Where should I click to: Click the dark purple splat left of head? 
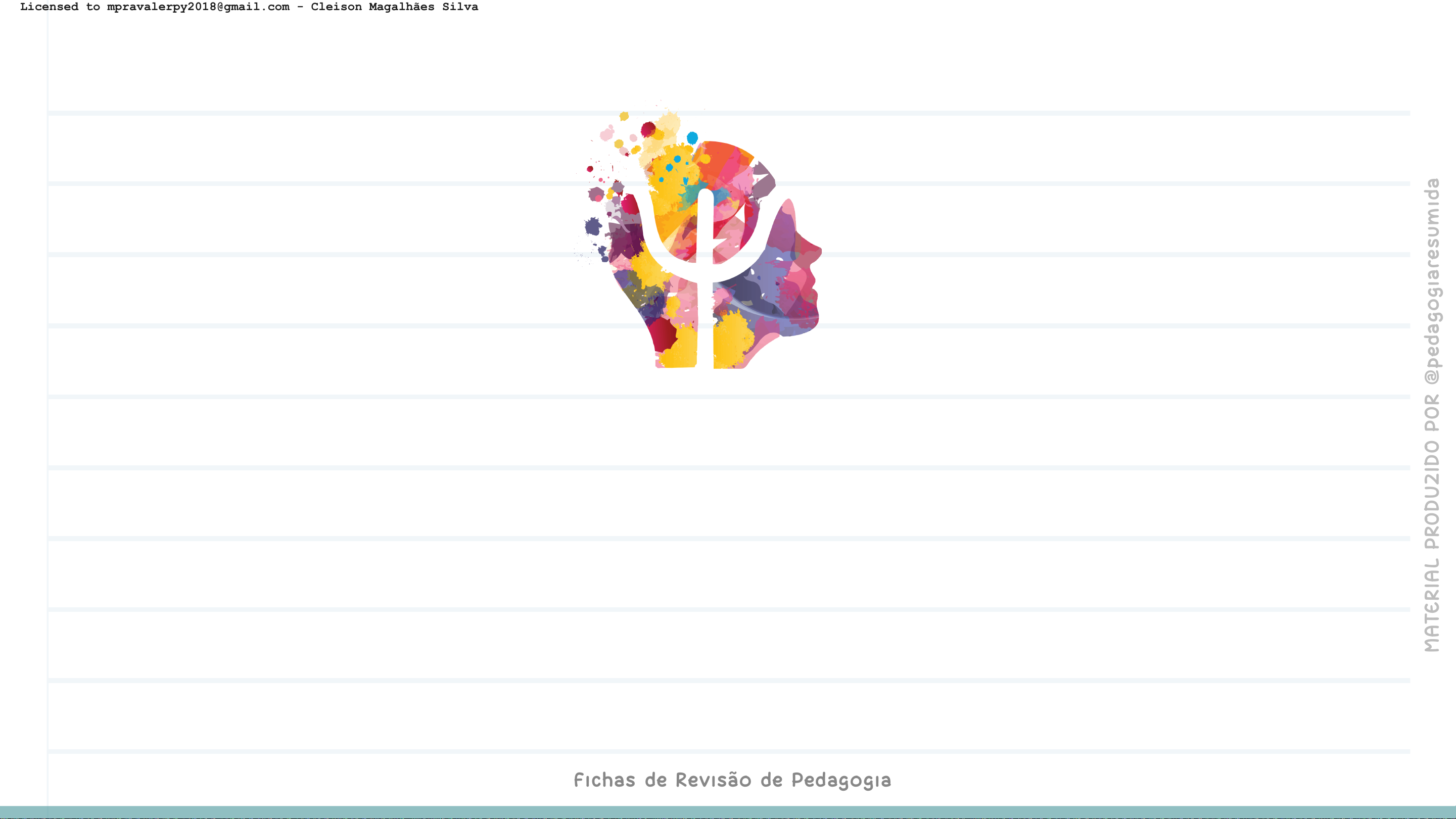coord(593,227)
